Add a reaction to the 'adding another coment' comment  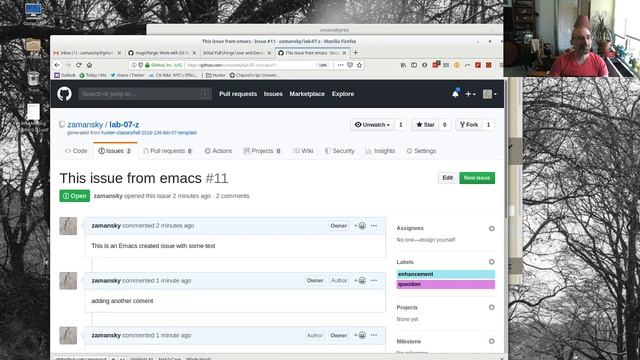coord(360,280)
